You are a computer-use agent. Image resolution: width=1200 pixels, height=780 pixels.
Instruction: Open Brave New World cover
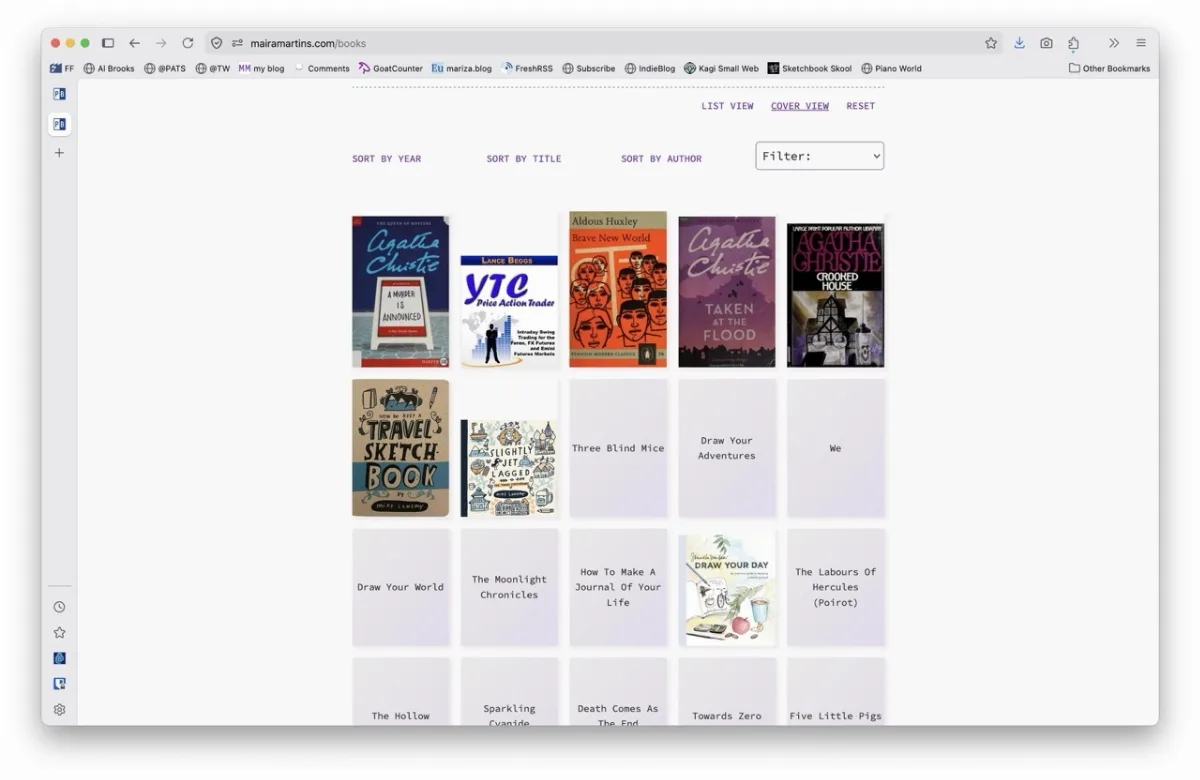(618, 289)
